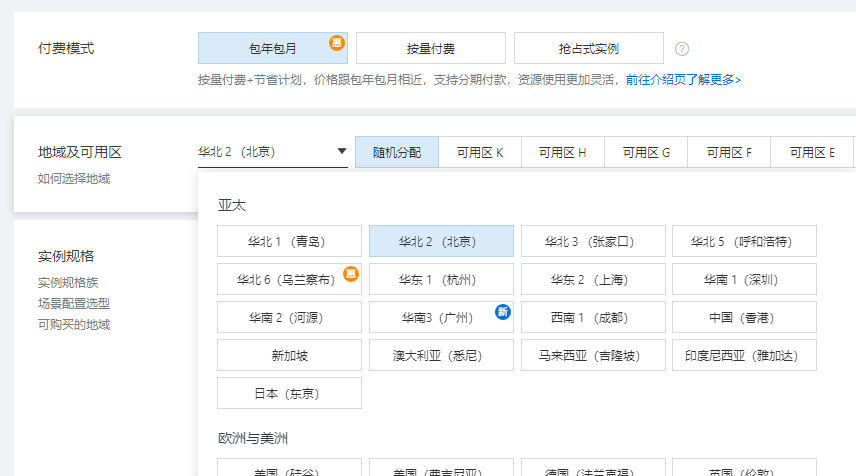Open the 场景配置选型 link

click(74, 303)
